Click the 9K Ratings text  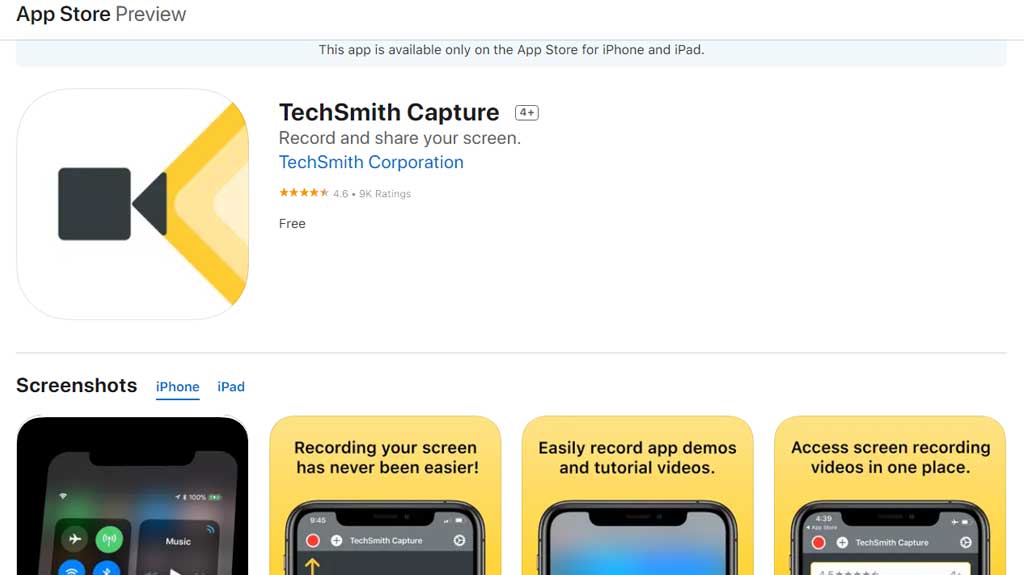385,193
